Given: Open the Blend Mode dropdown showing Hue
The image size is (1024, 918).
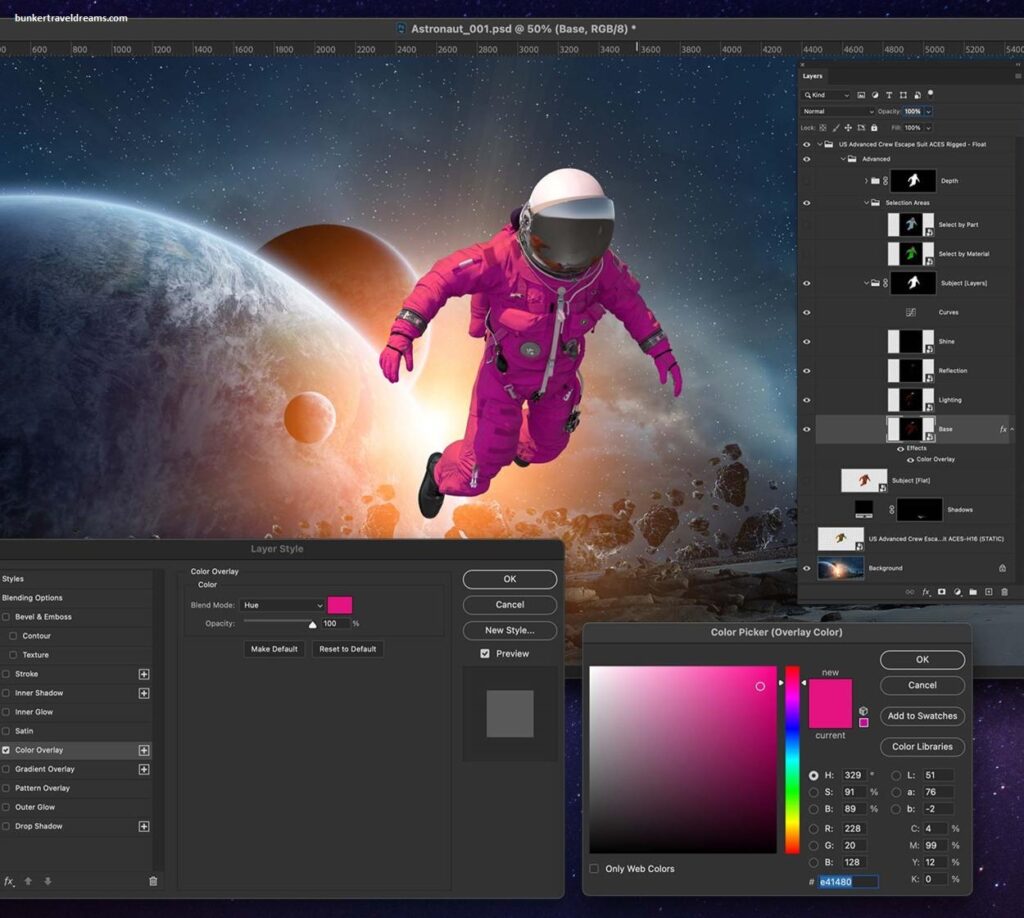Looking at the screenshot, I should pyautogui.click(x=281, y=605).
